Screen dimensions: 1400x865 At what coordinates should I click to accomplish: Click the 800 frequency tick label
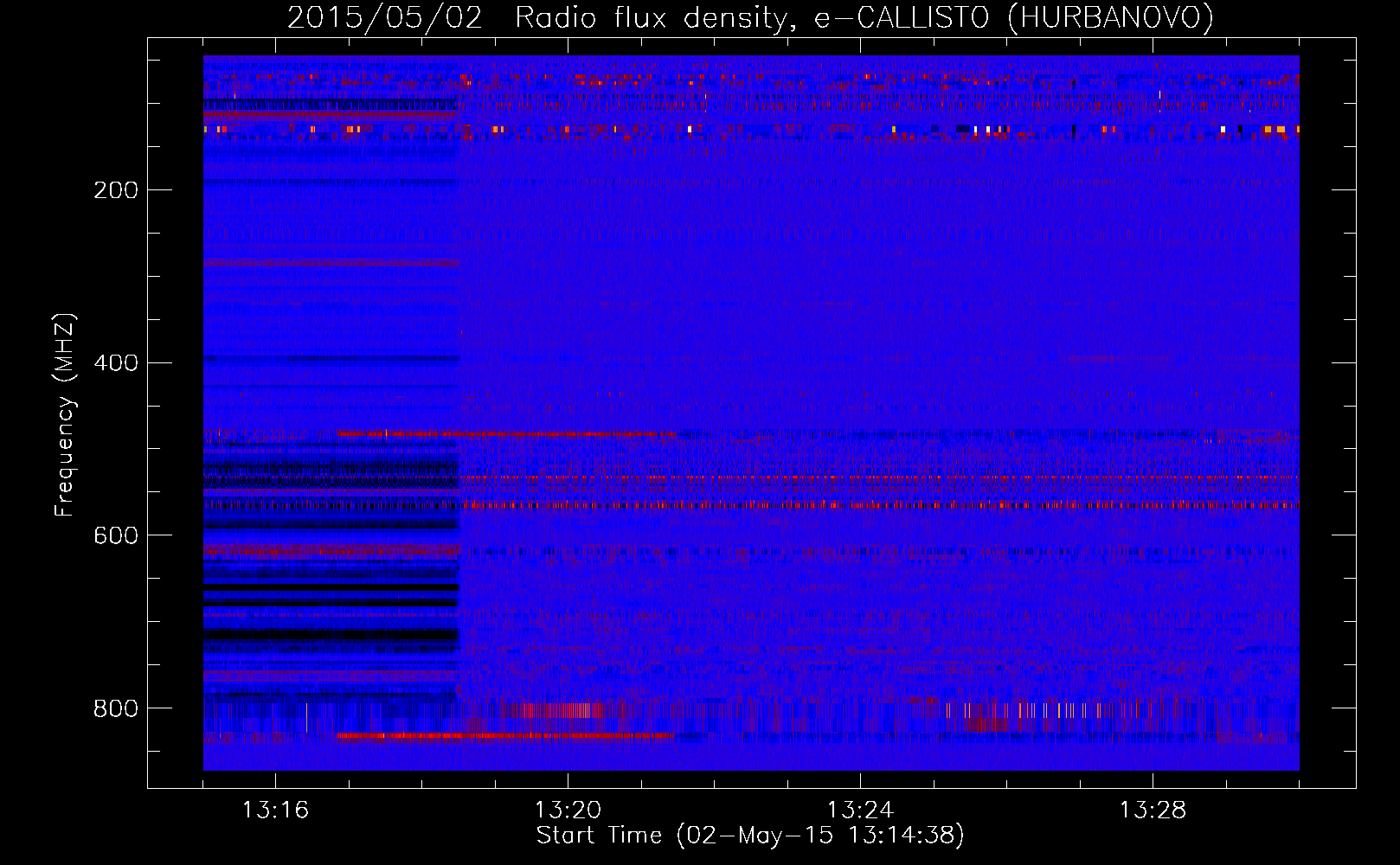tap(116, 708)
